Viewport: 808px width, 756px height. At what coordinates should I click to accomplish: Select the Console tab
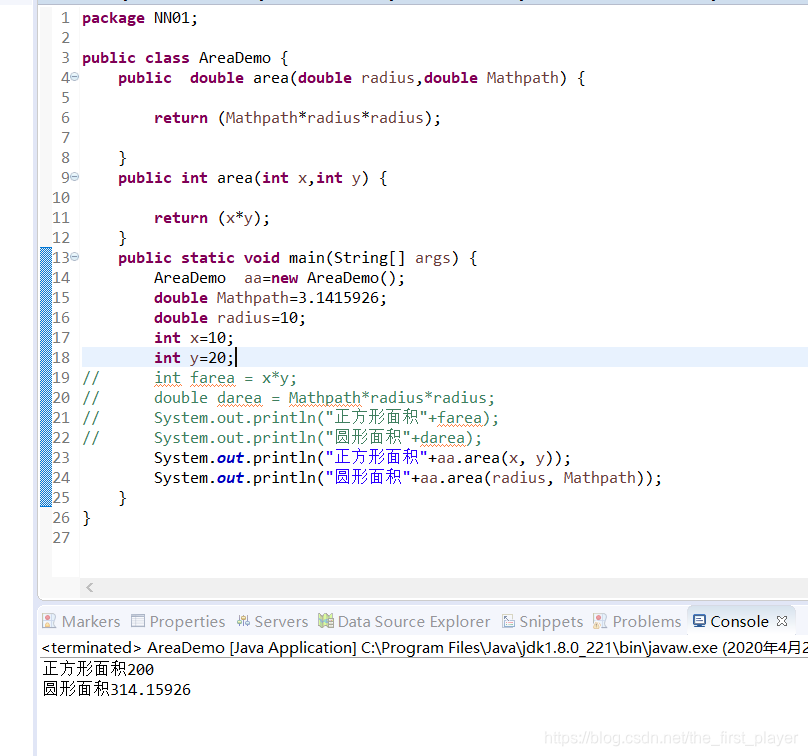coord(739,621)
